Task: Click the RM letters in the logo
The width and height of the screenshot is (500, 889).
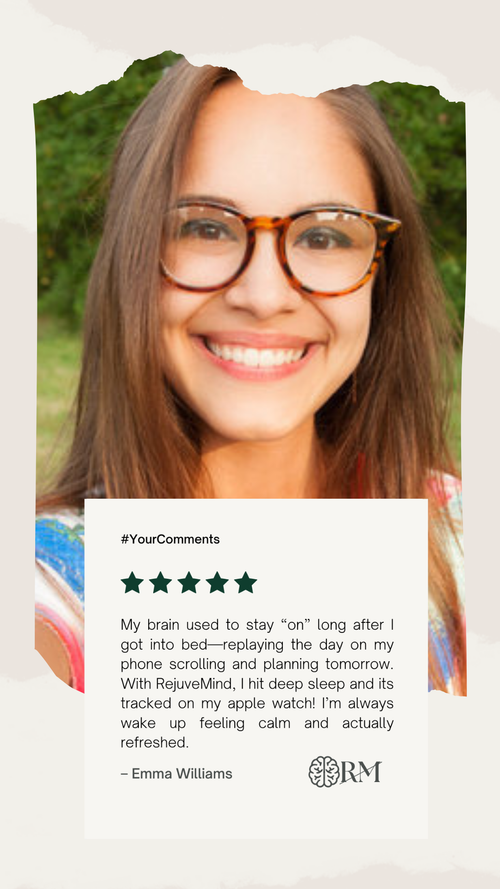Action: (x=361, y=772)
